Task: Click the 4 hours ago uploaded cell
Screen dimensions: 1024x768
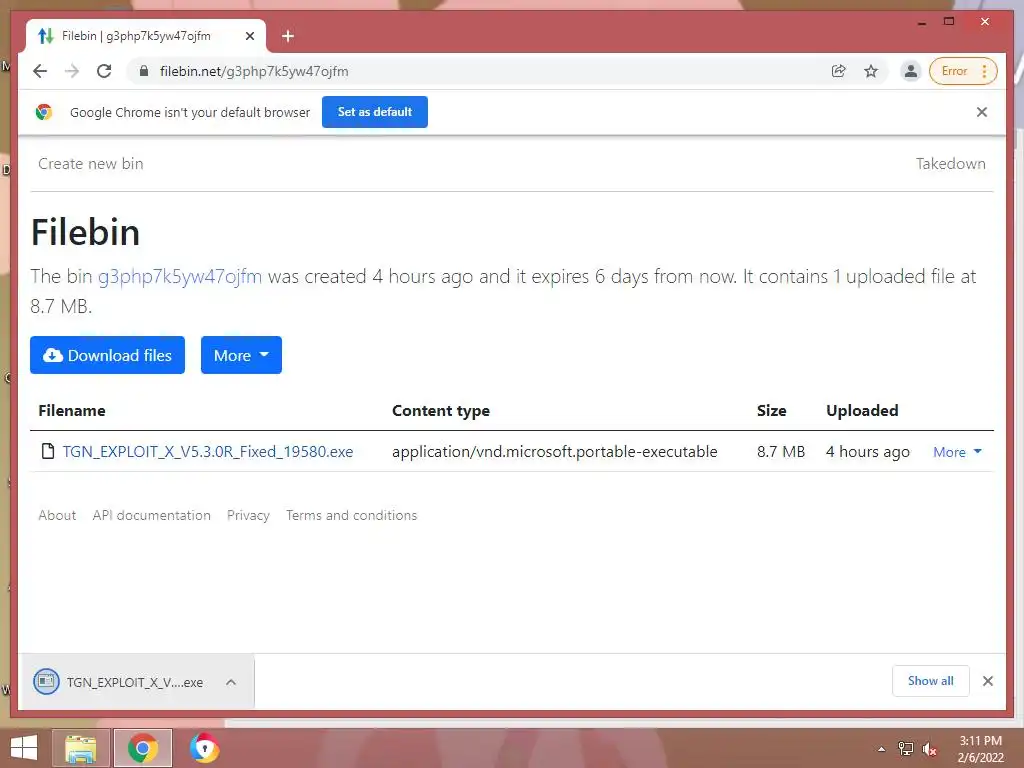Action: [867, 451]
